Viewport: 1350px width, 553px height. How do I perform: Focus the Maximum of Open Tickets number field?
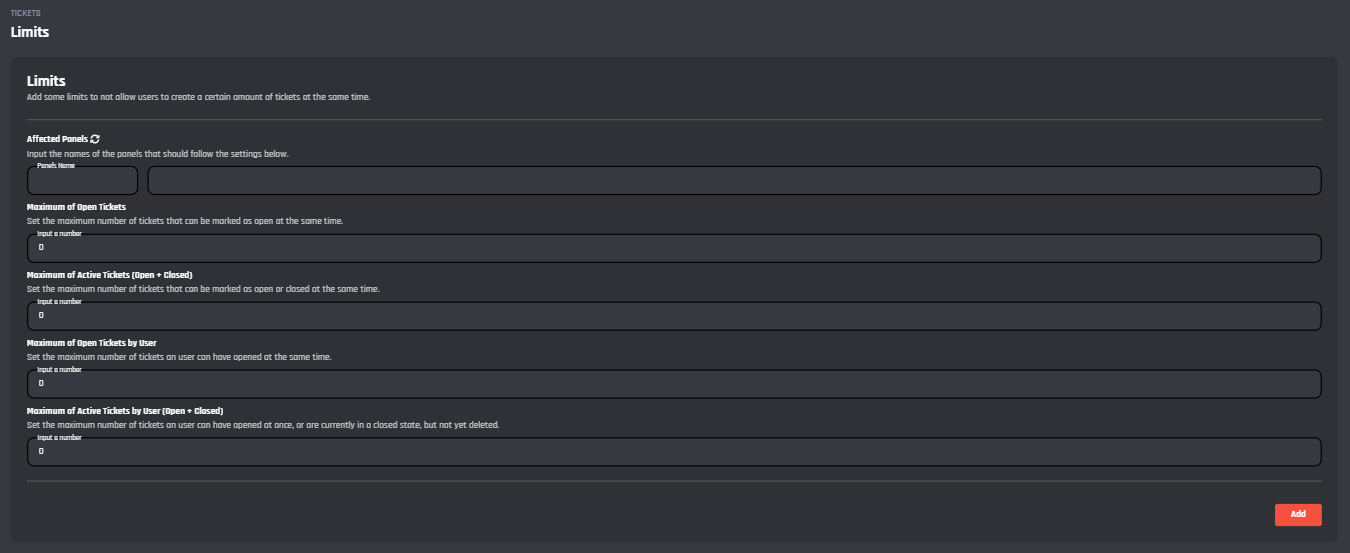674,248
